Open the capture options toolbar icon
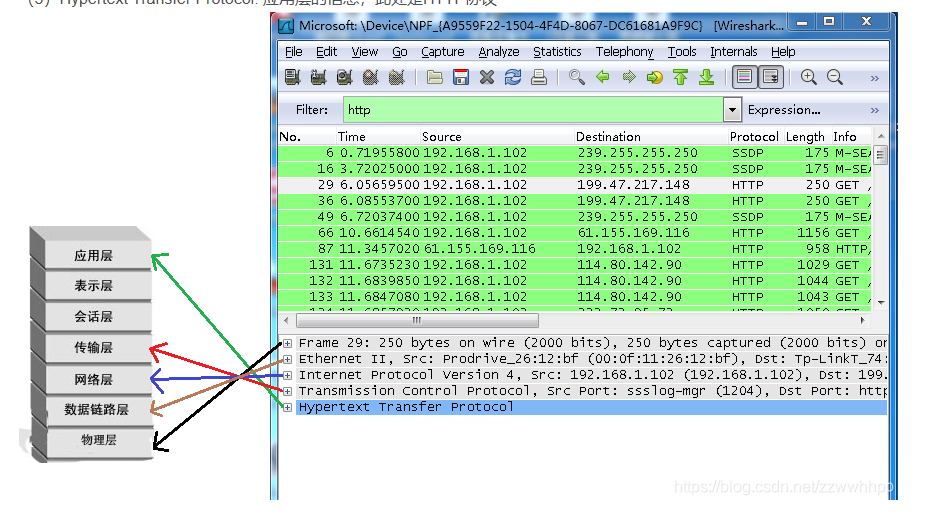 [x=319, y=77]
